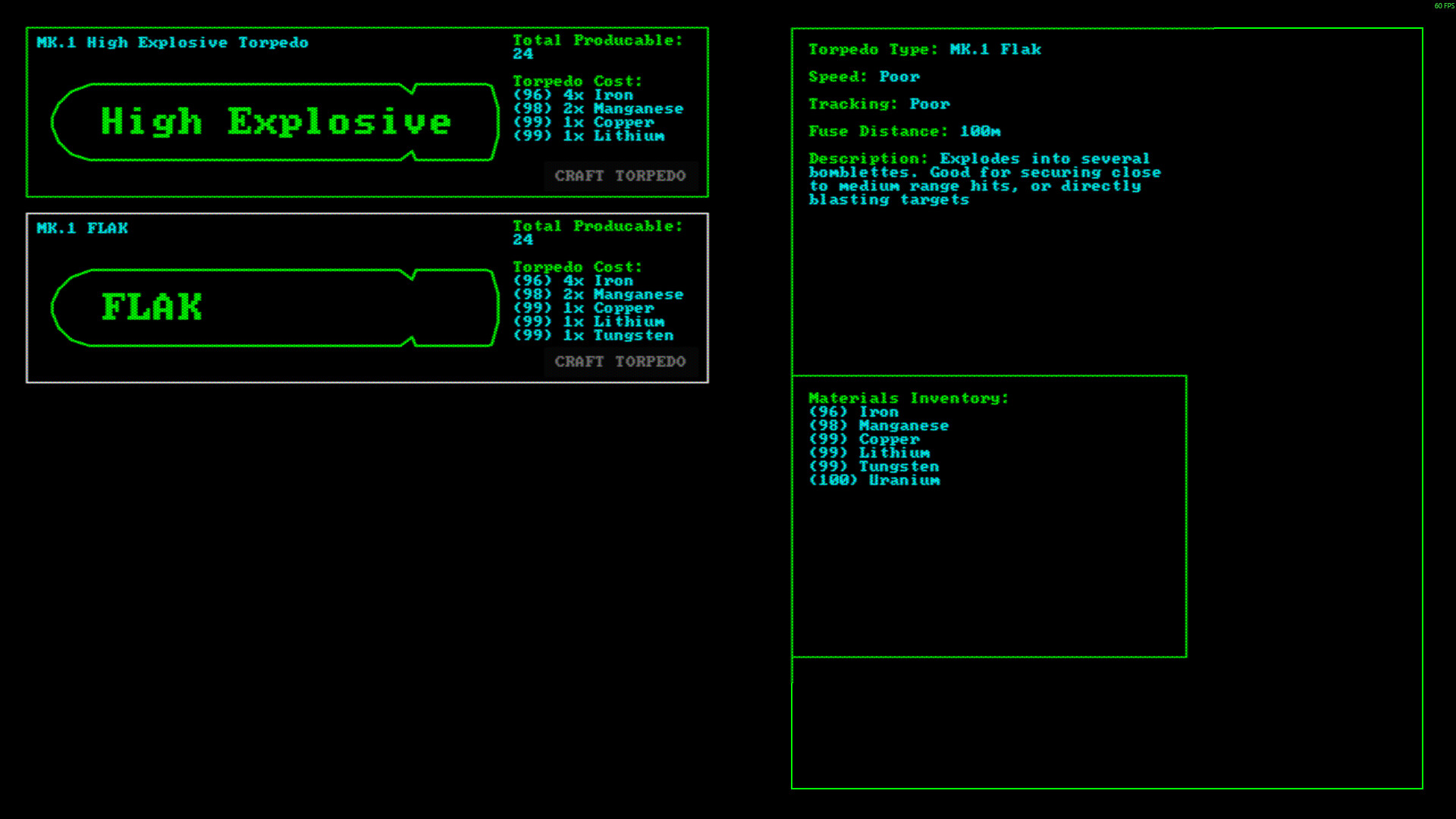
Task: Click the Fuse Distance 100m line
Action: tap(904, 131)
